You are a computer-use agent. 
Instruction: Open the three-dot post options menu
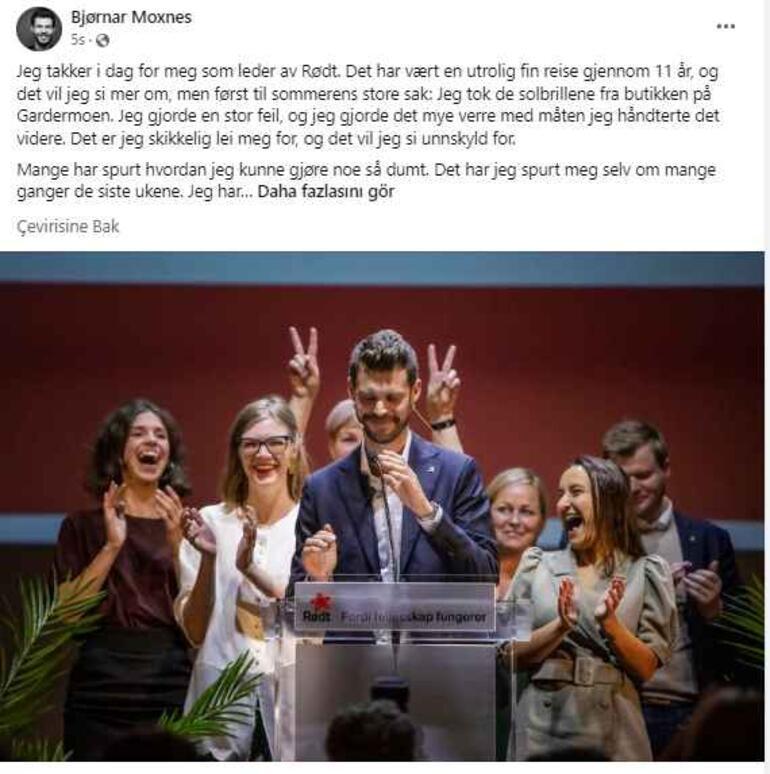pos(725,27)
